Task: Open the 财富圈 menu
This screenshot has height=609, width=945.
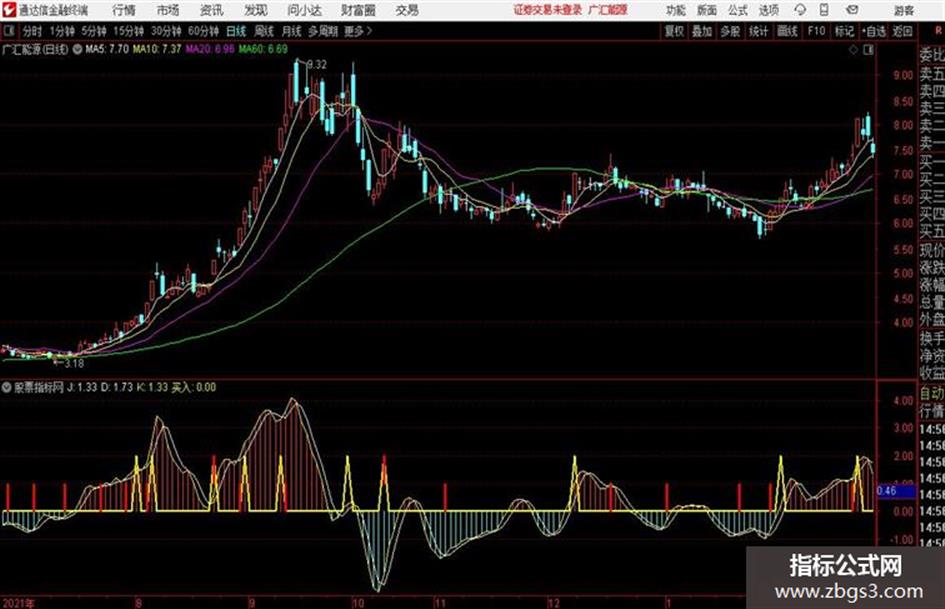Action: (x=358, y=10)
